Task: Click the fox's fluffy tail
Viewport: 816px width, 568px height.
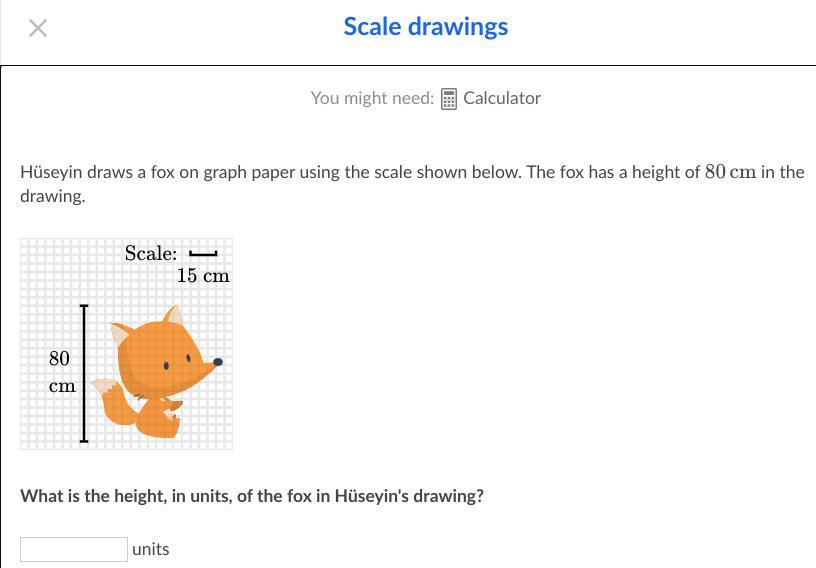Action: coord(112,400)
